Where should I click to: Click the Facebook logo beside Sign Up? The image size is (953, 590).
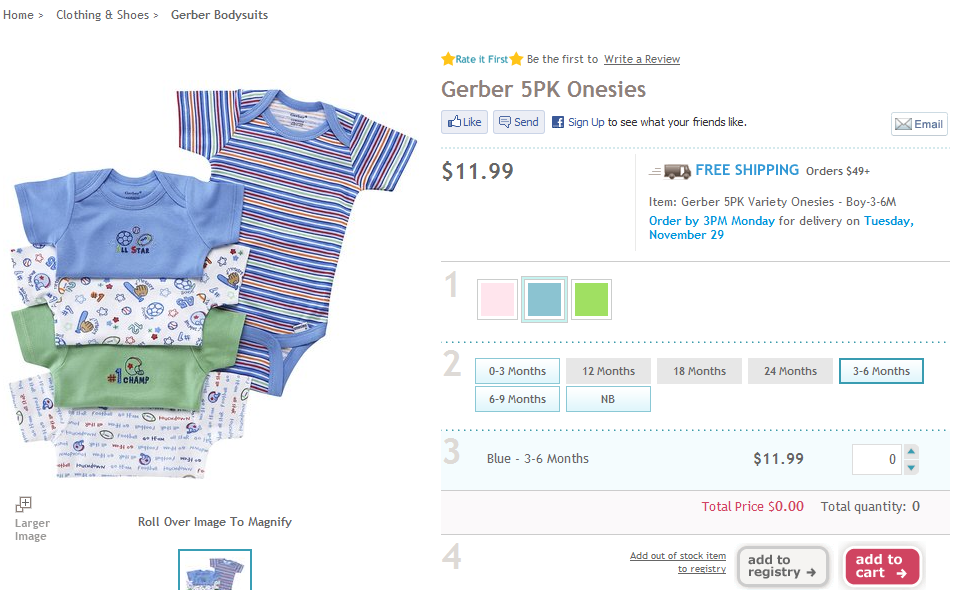[558, 122]
